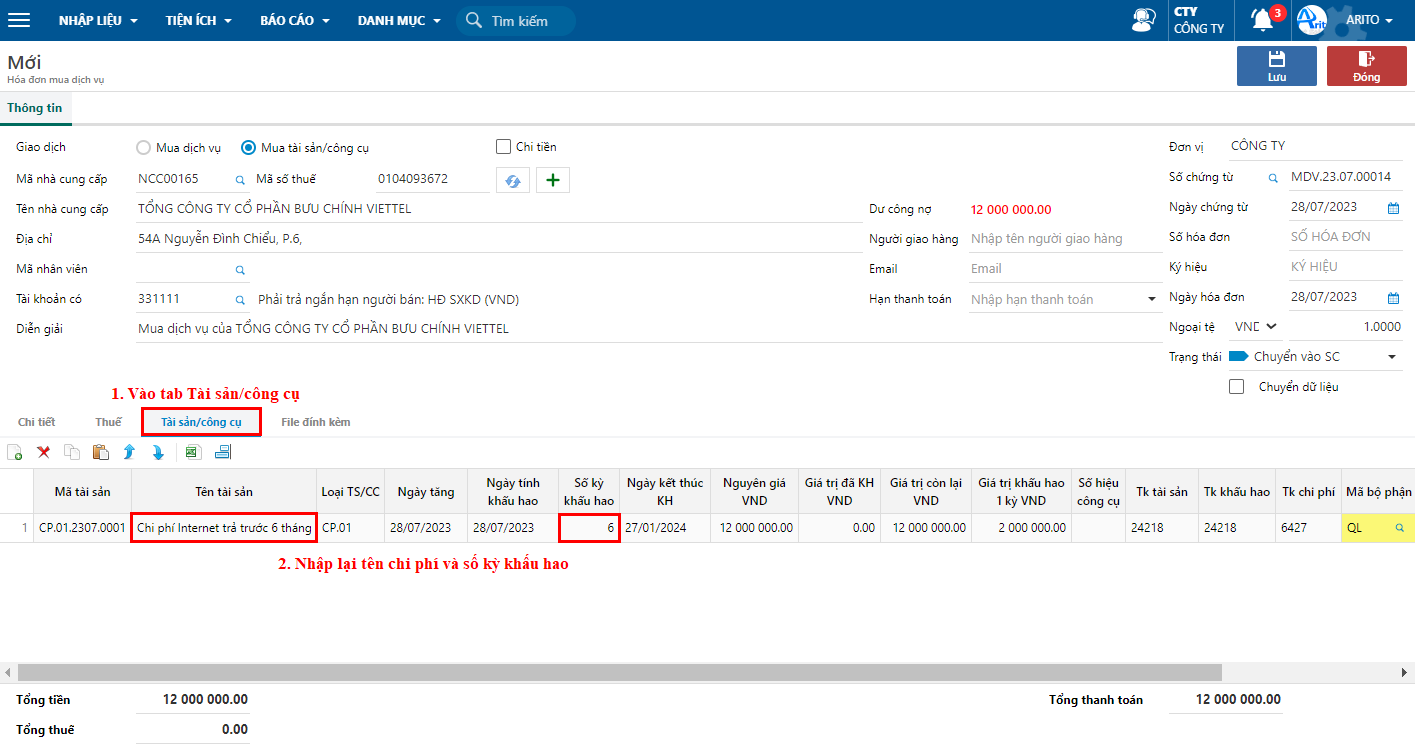Open the hamburger menu icon
This screenshot has width=1415, height=747.
pos(19,20)
